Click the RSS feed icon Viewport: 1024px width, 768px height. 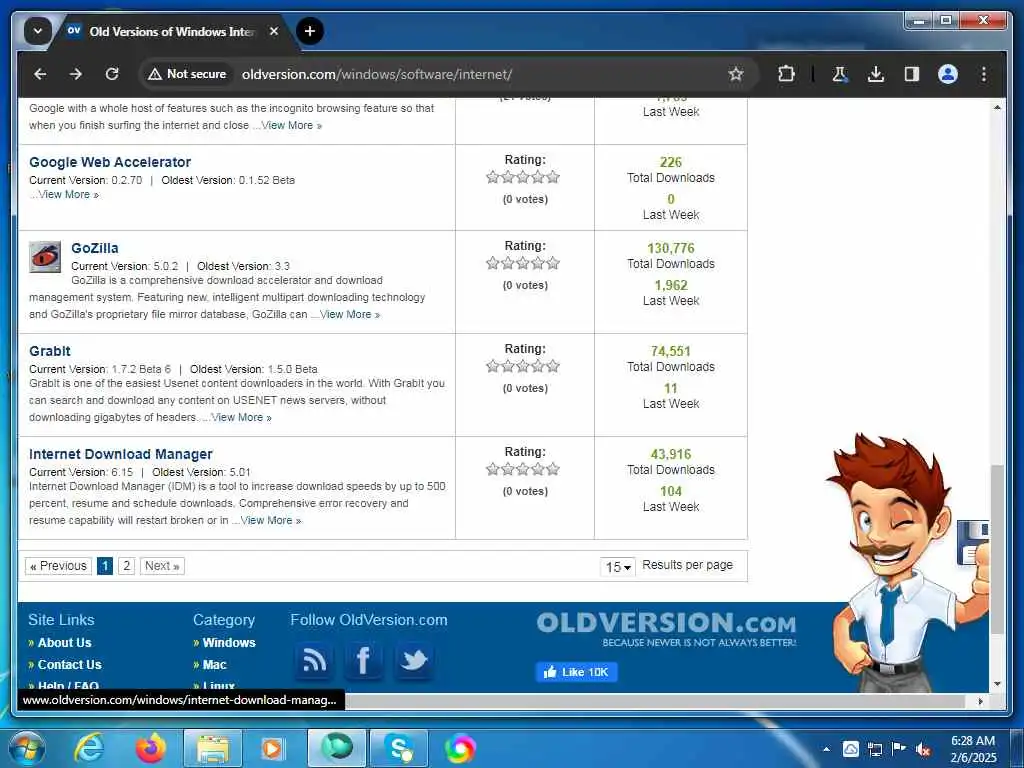[x=314, y=661]
